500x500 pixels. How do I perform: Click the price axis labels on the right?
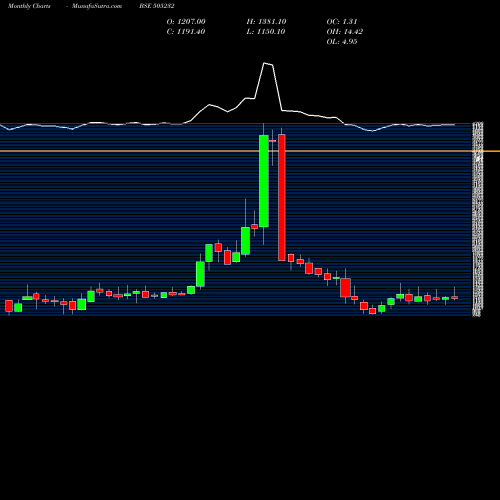[477, 219]
